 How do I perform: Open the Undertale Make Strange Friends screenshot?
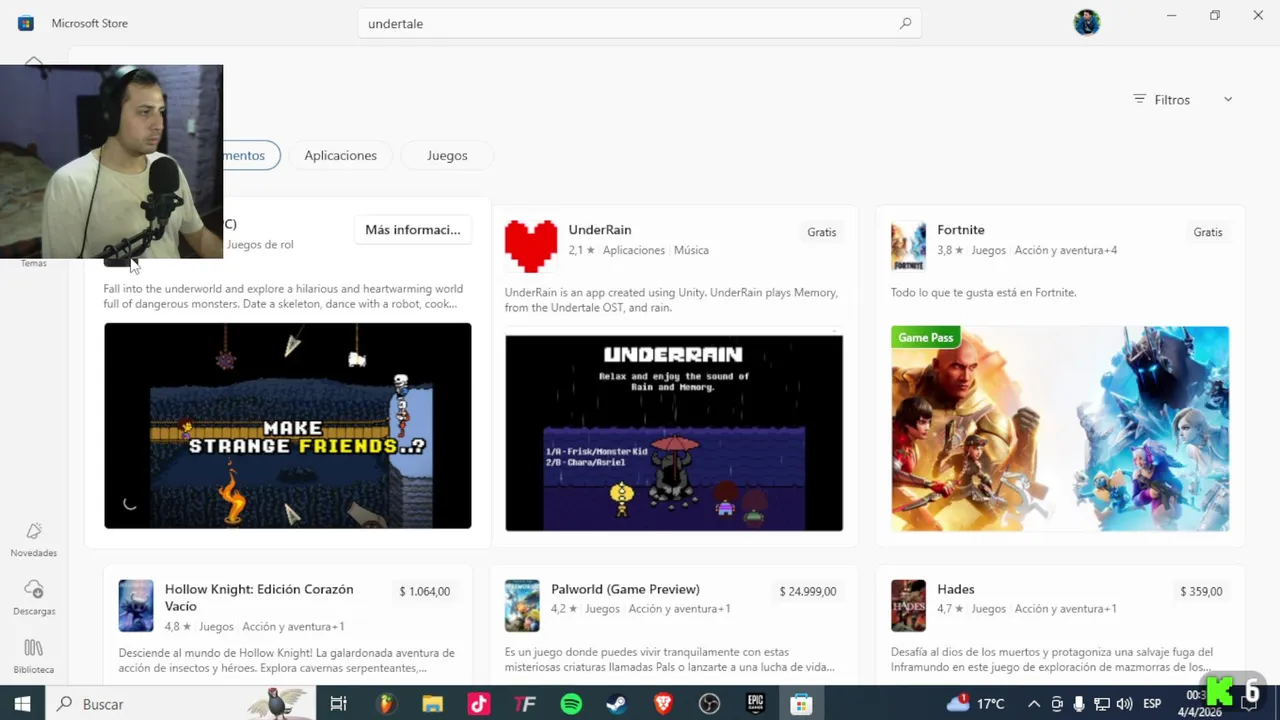coord(288,425)
